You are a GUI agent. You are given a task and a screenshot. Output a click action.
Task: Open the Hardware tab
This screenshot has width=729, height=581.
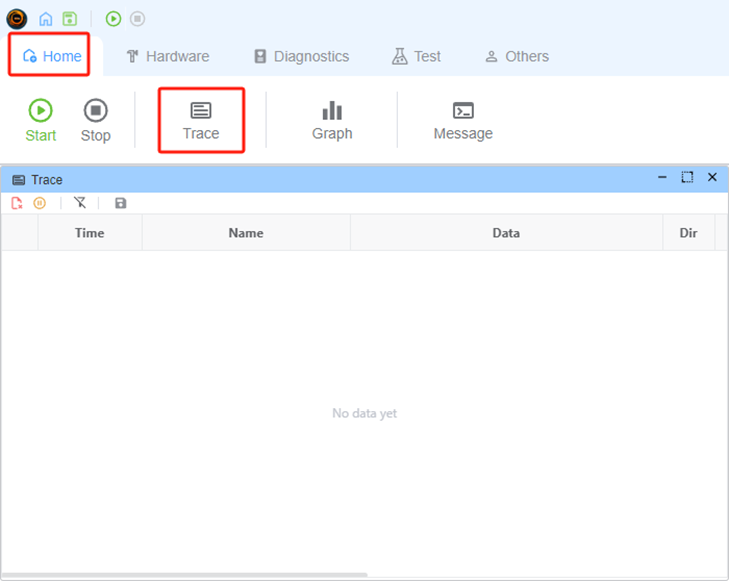click(167, 56)
